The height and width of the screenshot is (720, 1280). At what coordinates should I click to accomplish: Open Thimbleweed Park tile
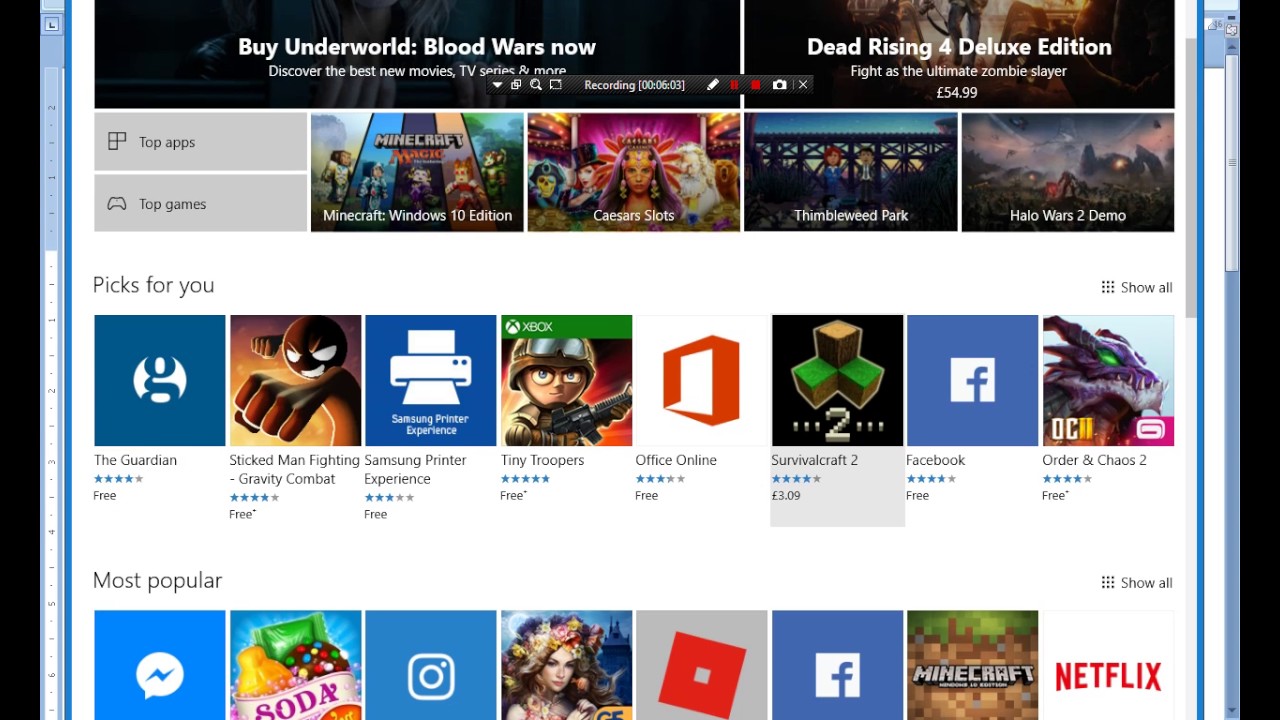tap(851, 172)
